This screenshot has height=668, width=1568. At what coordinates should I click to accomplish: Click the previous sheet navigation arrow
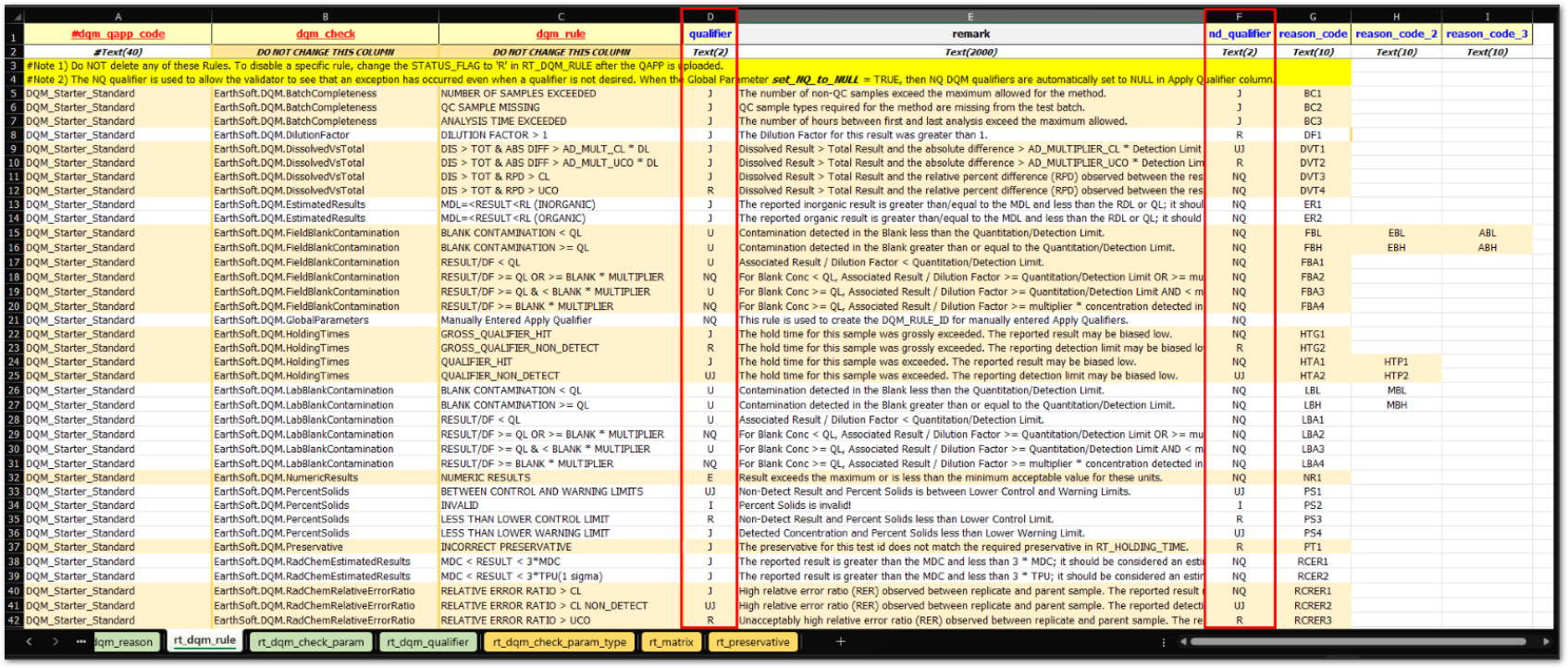tap(30, 641)
